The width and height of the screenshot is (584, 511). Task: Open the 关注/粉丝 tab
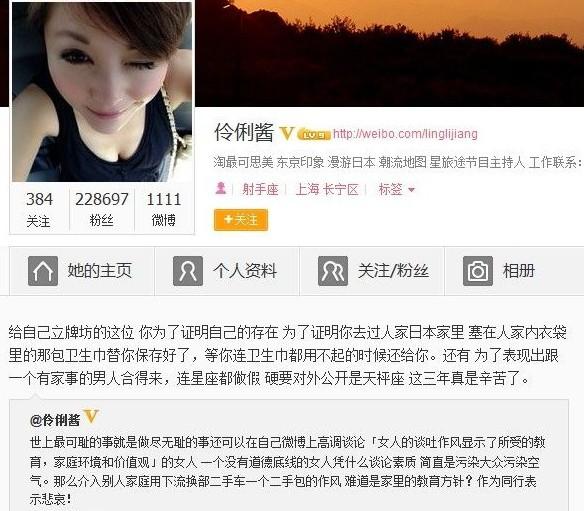coord(372,271)
